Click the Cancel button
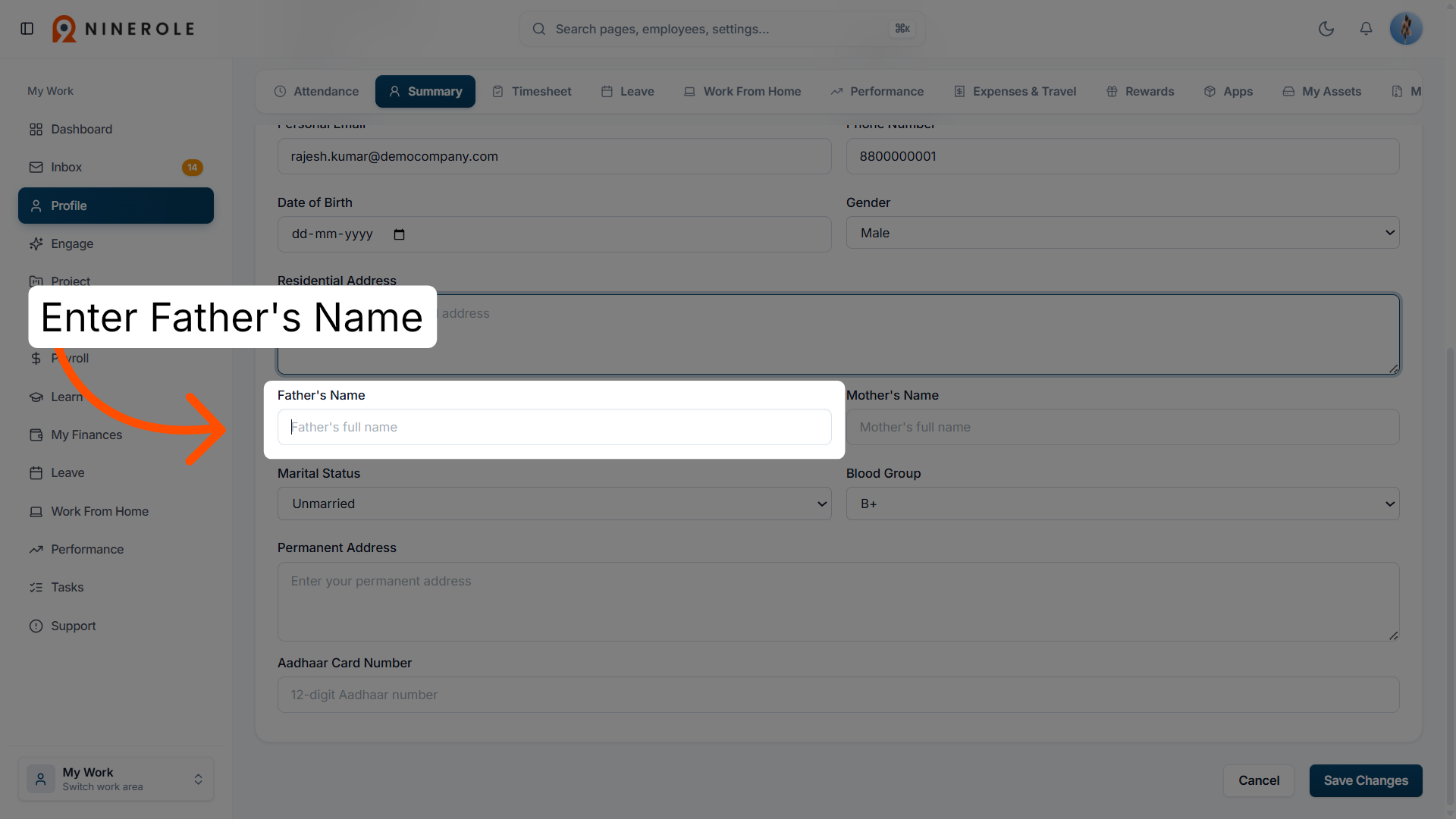This screenshot has height=819, width=1456. click(1259, 780)
